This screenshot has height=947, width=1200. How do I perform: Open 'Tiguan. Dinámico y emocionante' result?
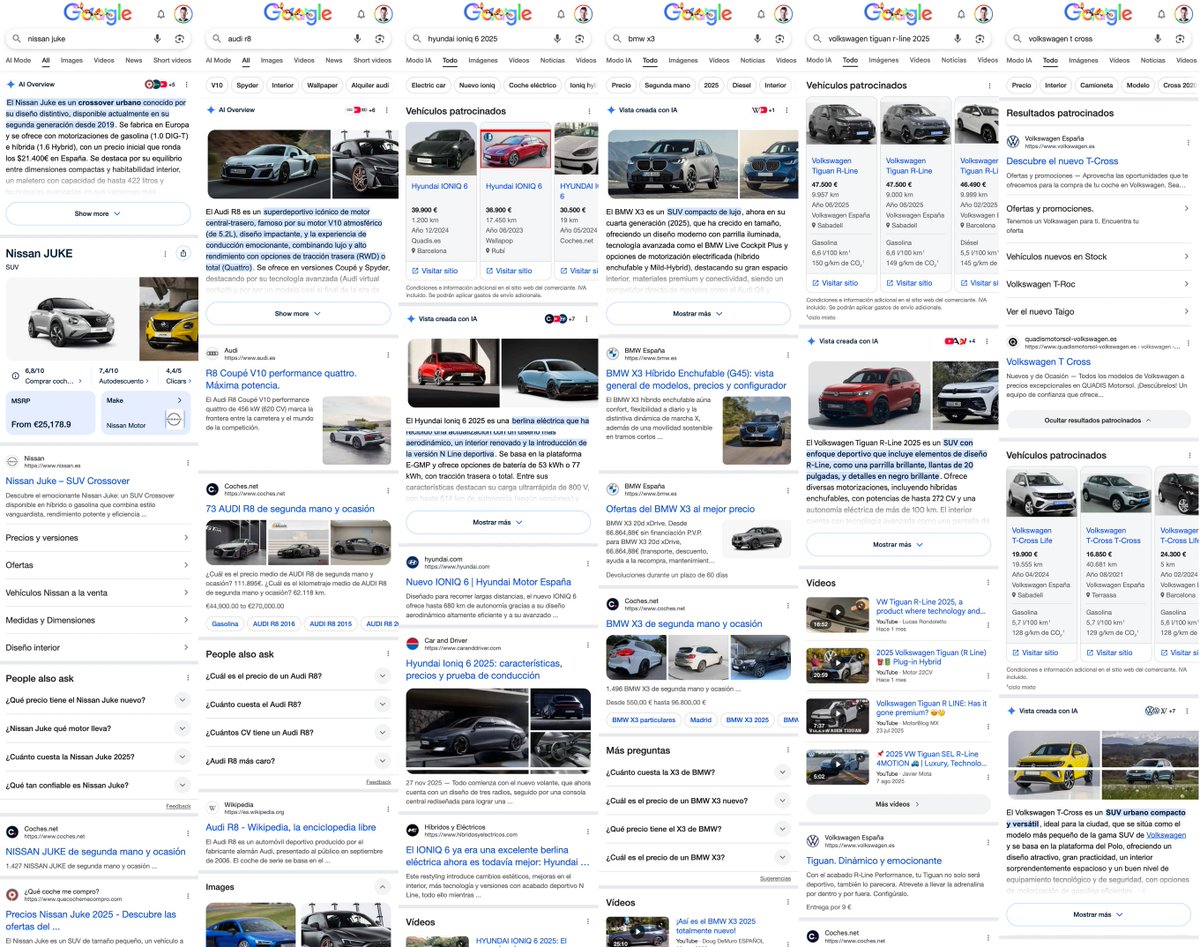pos(874,861)
